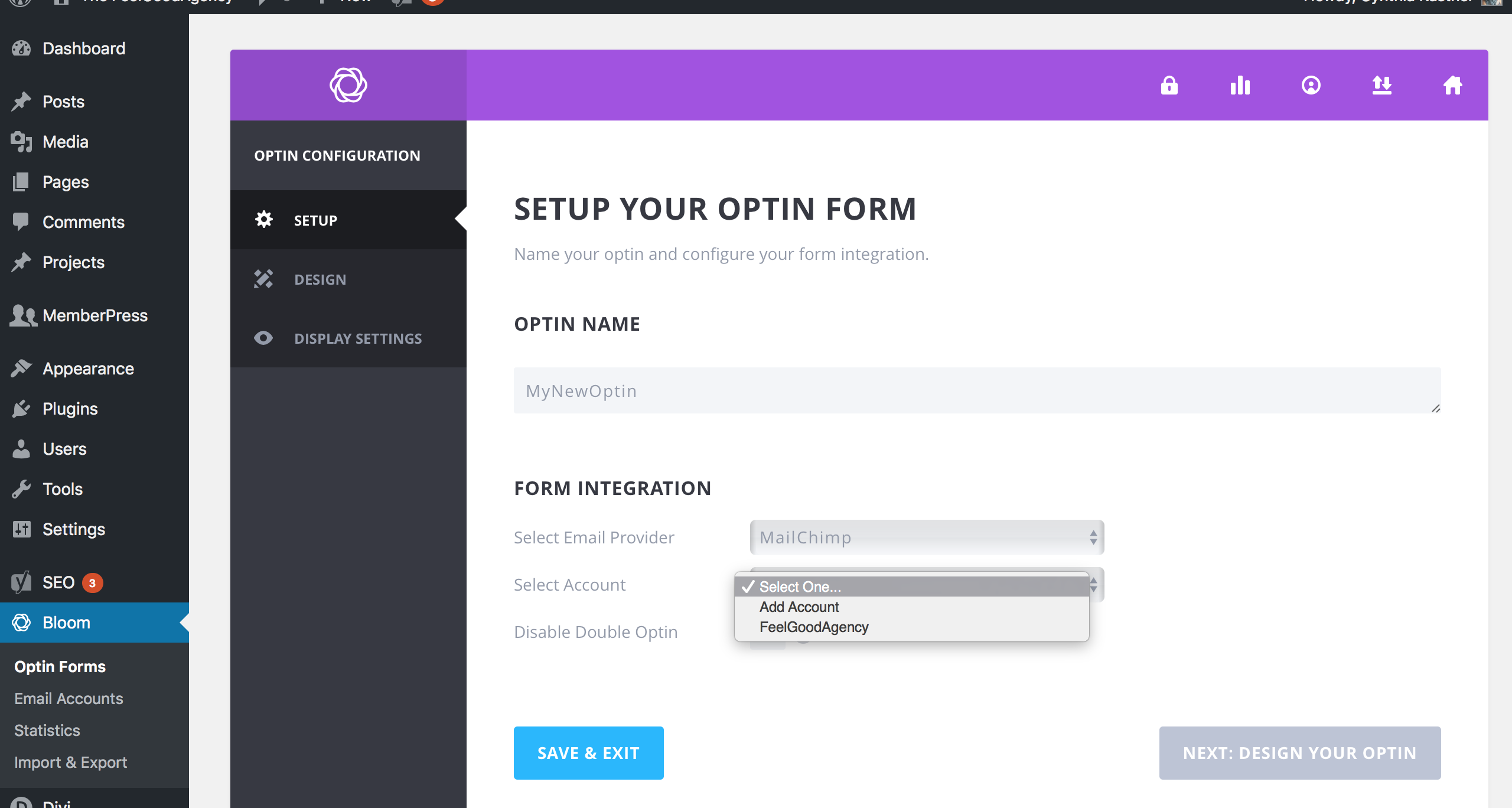Click the Select Account dropdown arrows
The width and height of the screenshot is (1512, 808).
1094,585
